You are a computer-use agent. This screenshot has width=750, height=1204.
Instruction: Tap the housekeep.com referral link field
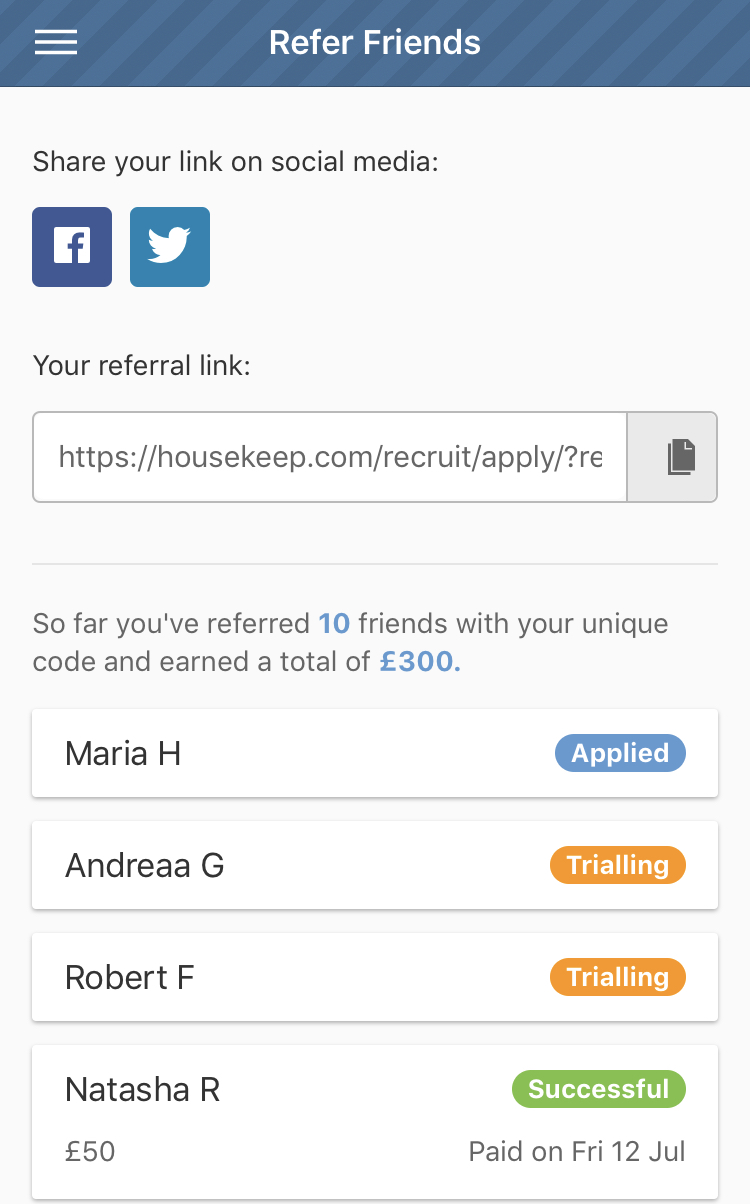click(330, 457)
